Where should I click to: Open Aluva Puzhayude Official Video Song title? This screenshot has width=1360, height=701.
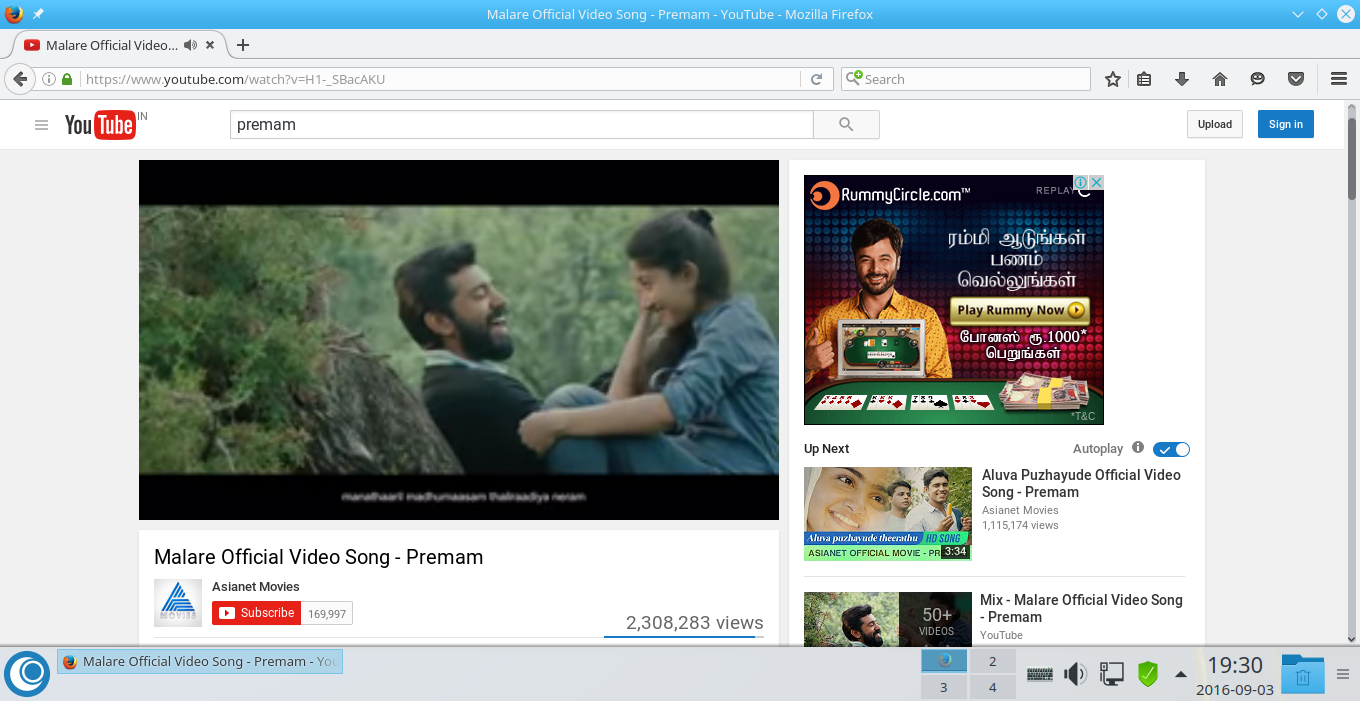[x=1081, y=483]
